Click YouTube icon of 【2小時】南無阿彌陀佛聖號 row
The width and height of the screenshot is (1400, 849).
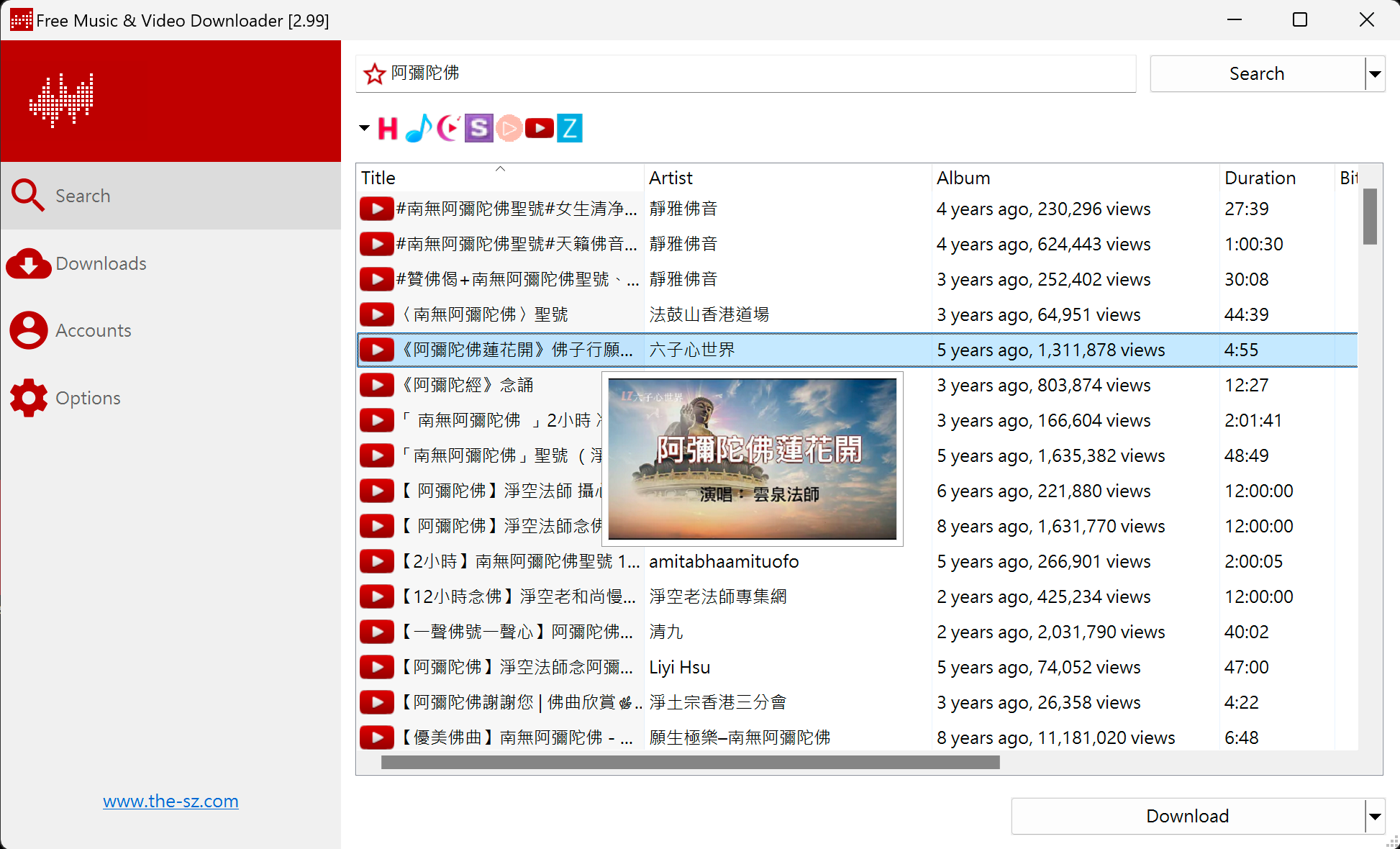pos(377,561)
